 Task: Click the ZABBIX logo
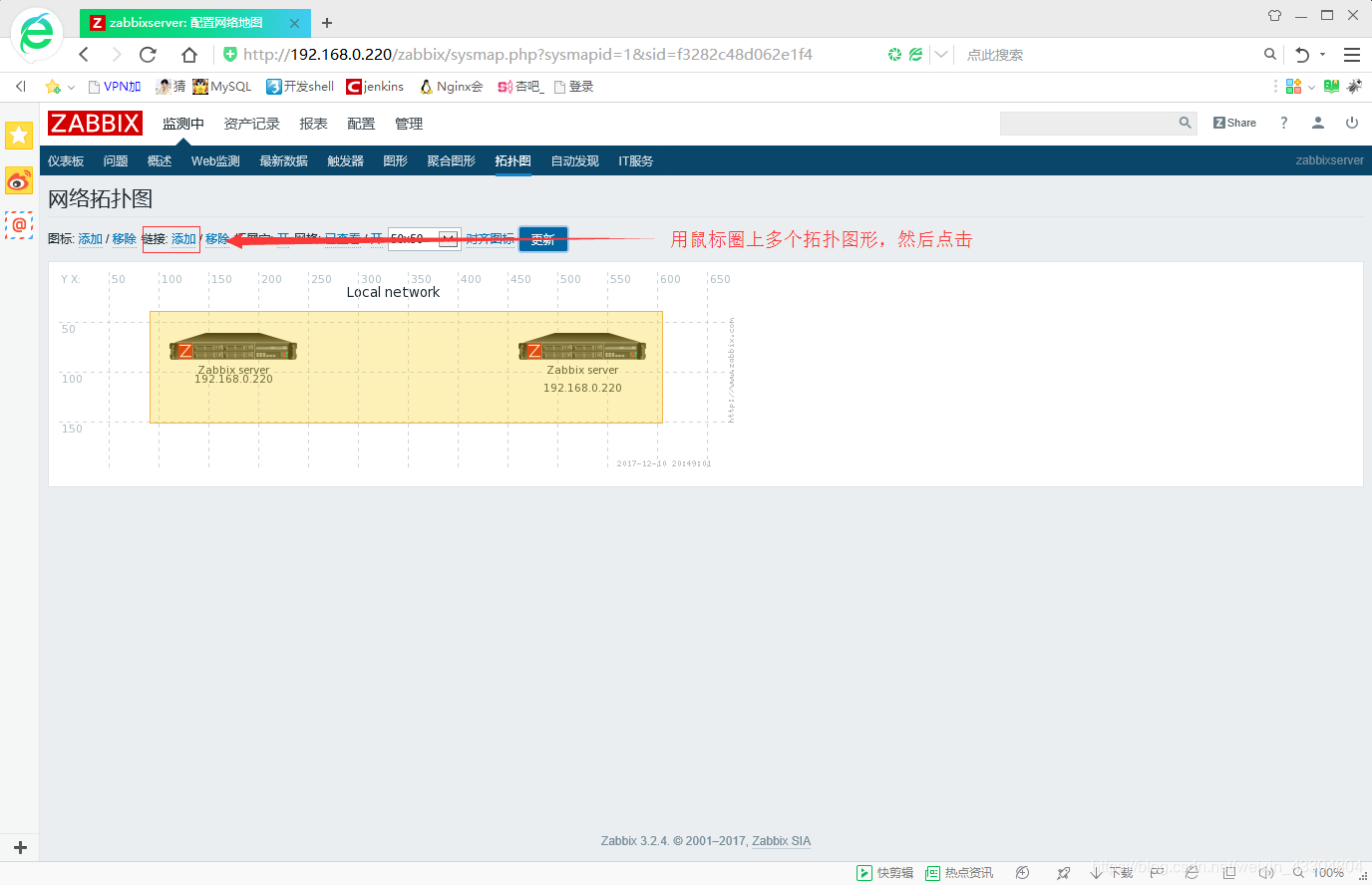click(x=96, y=124)
